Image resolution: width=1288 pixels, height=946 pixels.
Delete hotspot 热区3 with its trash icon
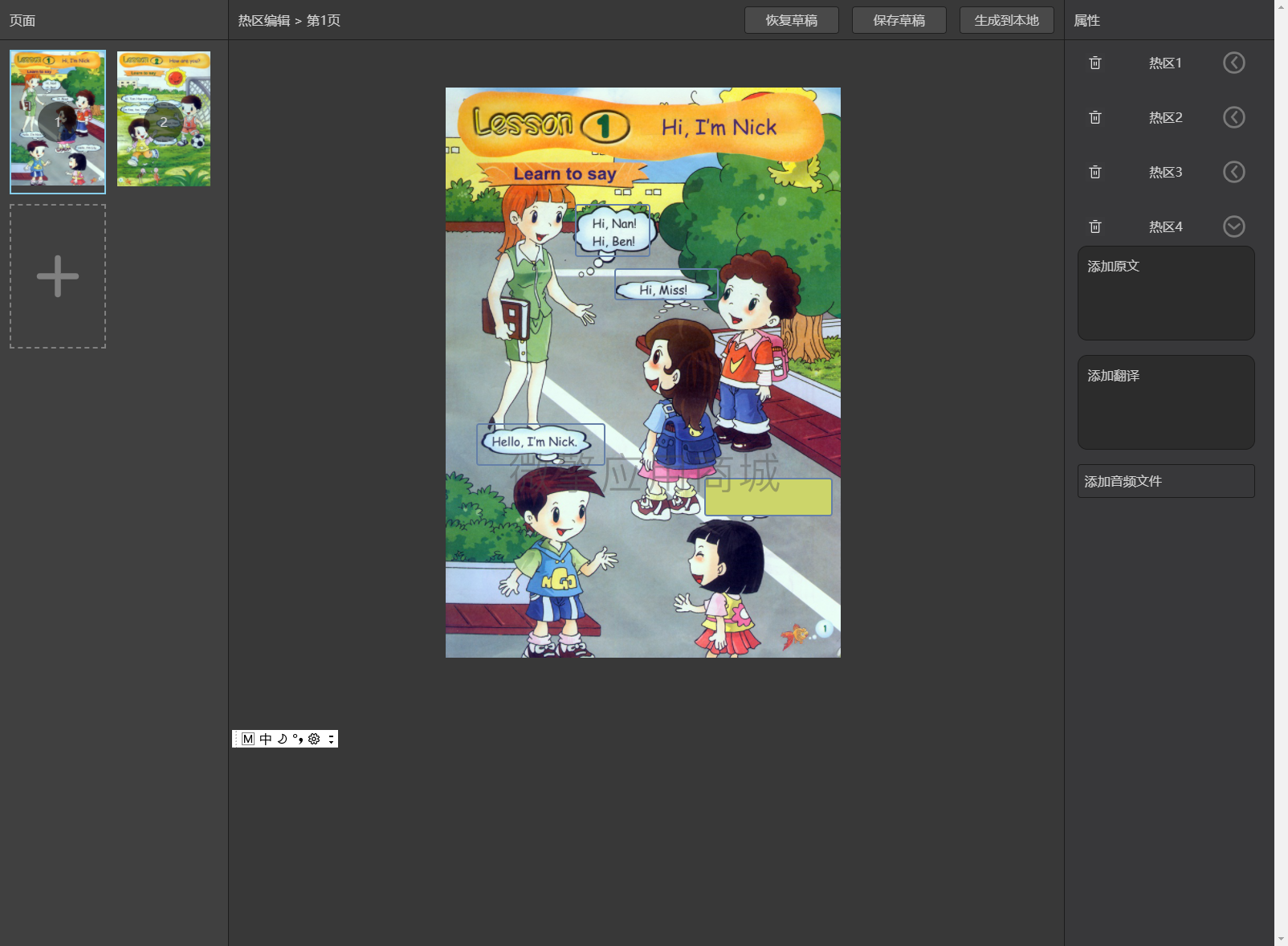pyautogui.click(x=1095, y=172)
